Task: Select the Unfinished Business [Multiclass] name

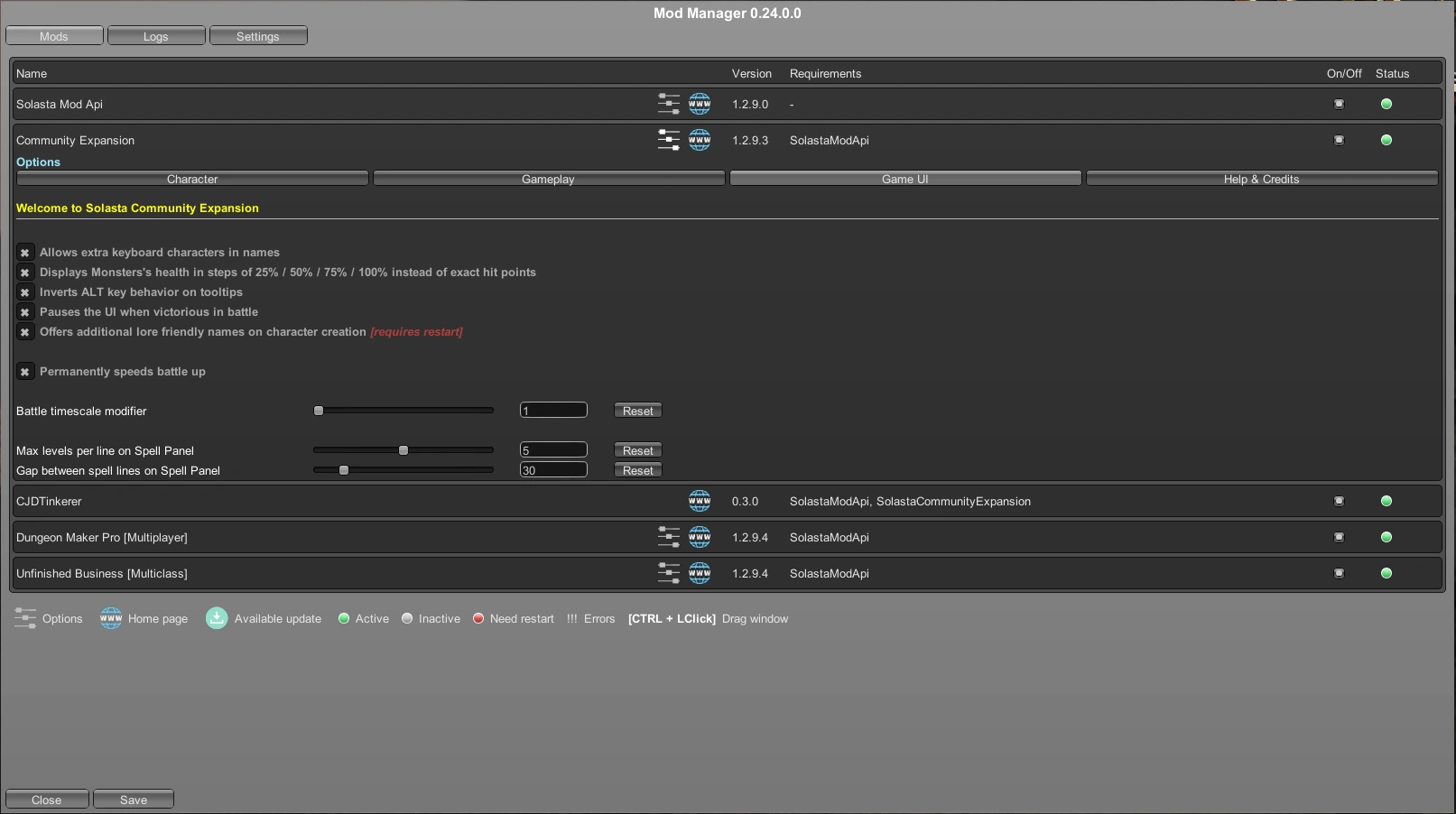Action: (x=102, y=573)
